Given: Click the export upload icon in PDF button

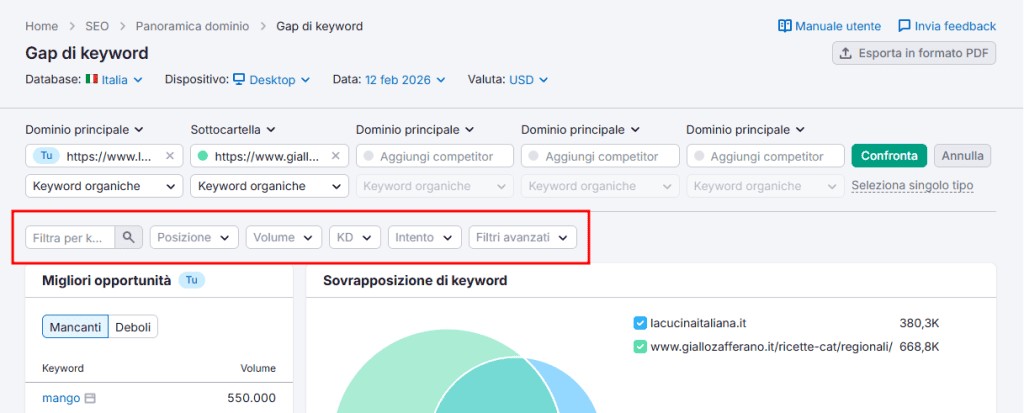Looking at the screenshot, I should tap(845, 54).
